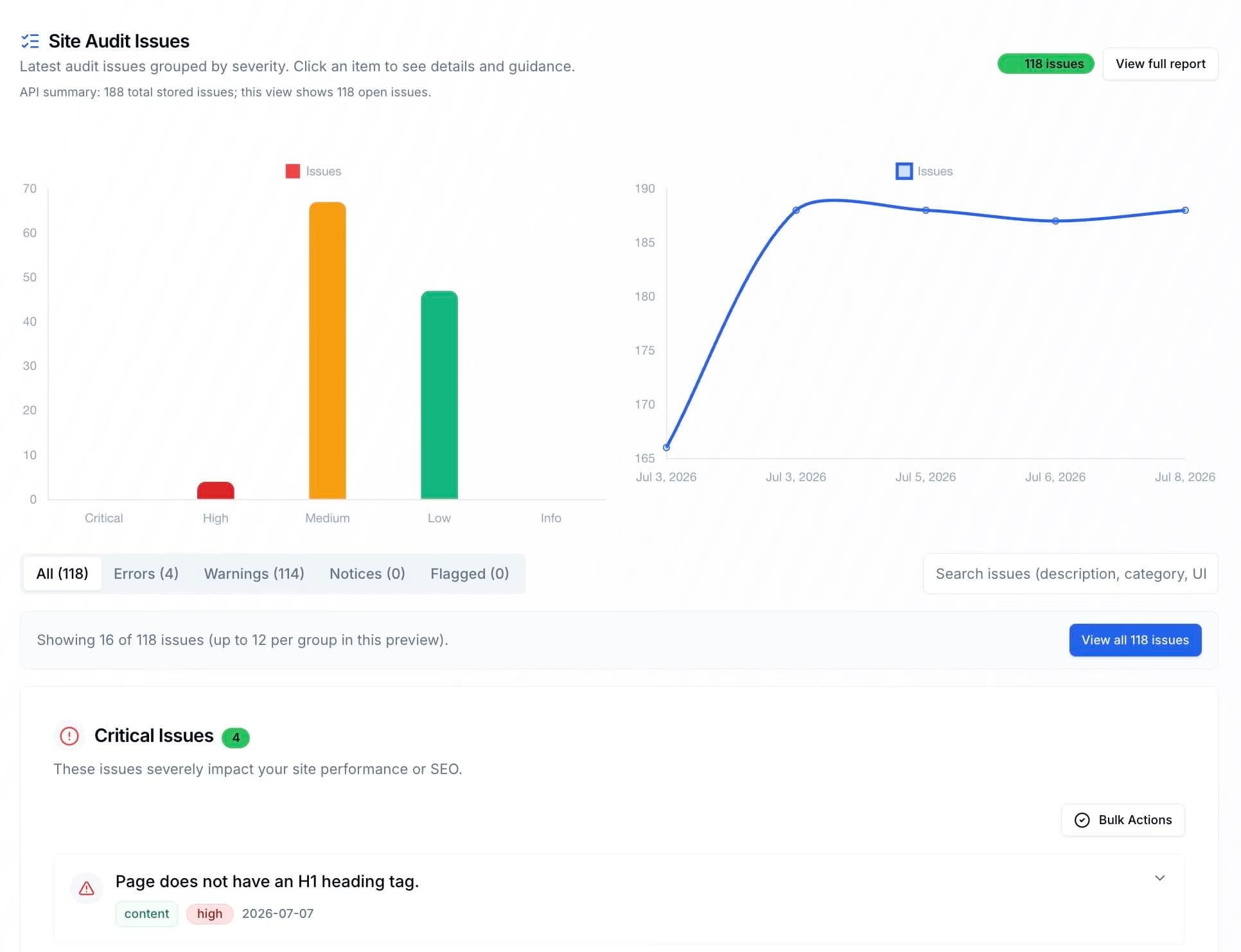This screenshot has height=952, width=1241.
Task: Click the warning triangle icon on H1 issue
Action: [x=87, y=888]
